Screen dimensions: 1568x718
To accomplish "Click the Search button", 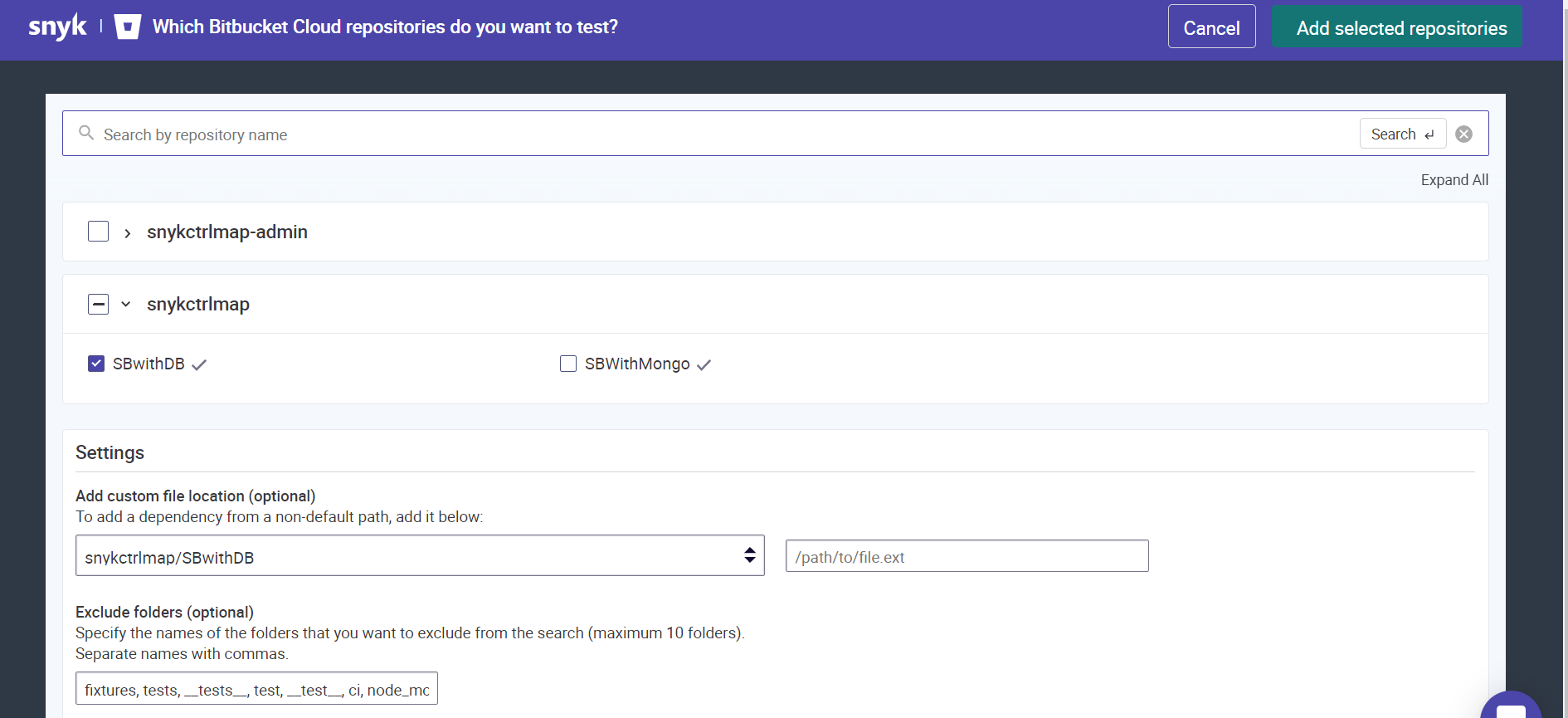I will coord(1403,134).
